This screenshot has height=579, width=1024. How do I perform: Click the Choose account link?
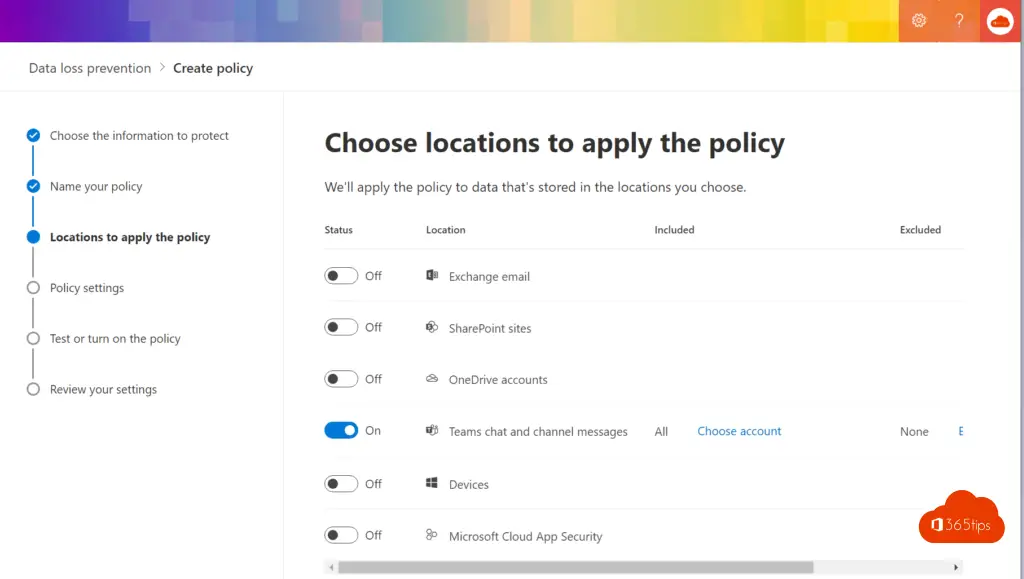click(739, 431)
